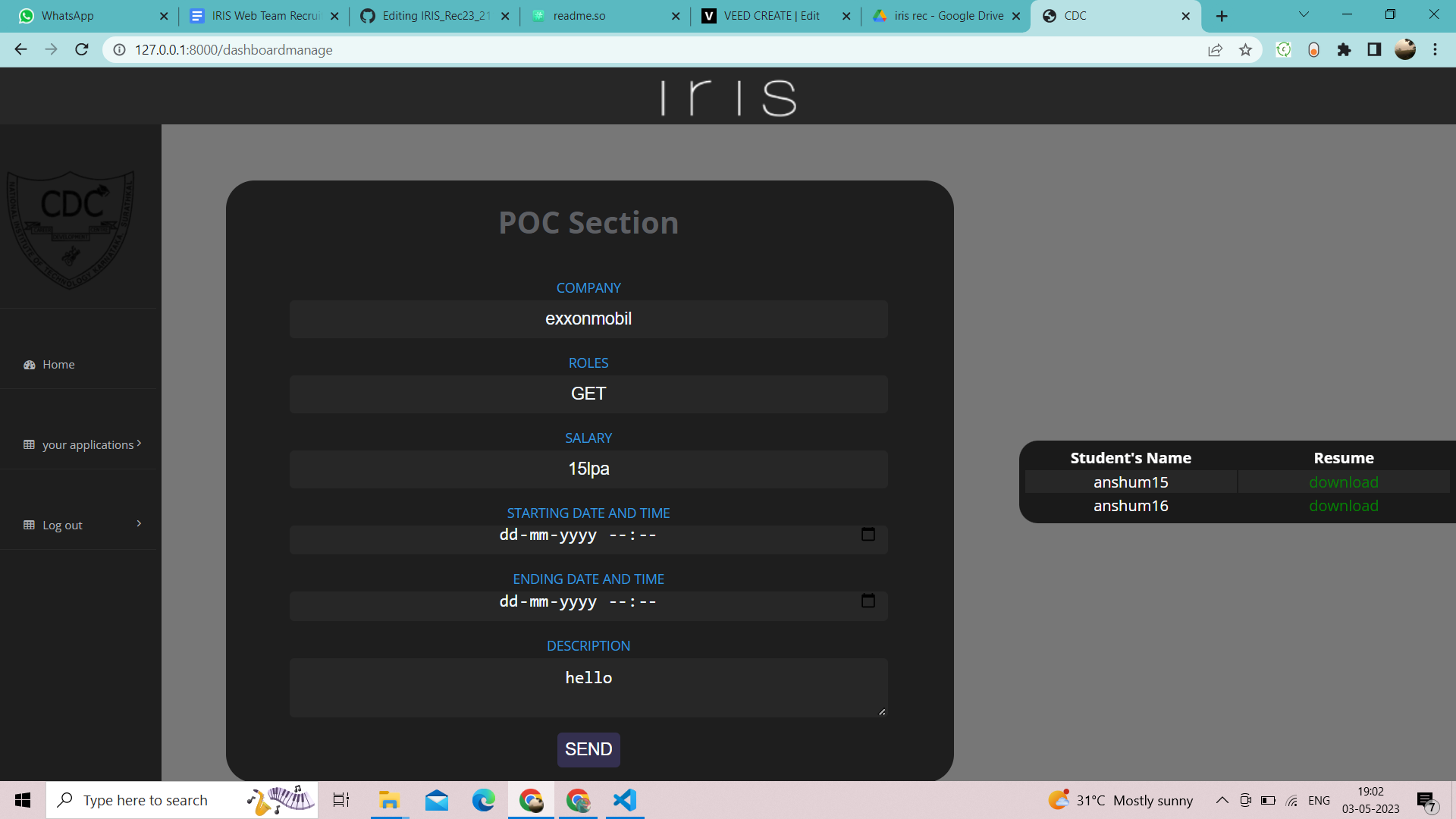Click the Description text area
Viewport: 1456px width, 819px height.
pos(588,687)
